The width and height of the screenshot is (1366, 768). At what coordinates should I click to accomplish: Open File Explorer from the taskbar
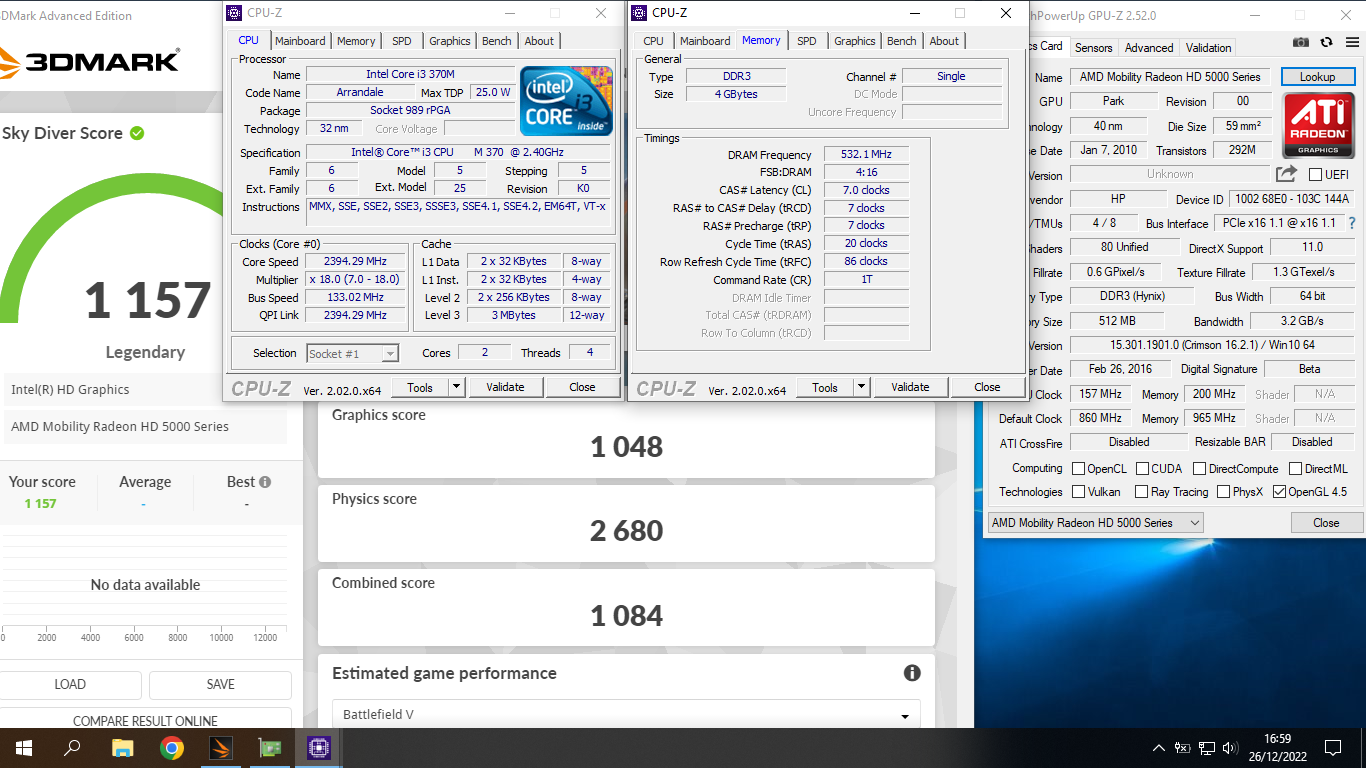point(122,747)
